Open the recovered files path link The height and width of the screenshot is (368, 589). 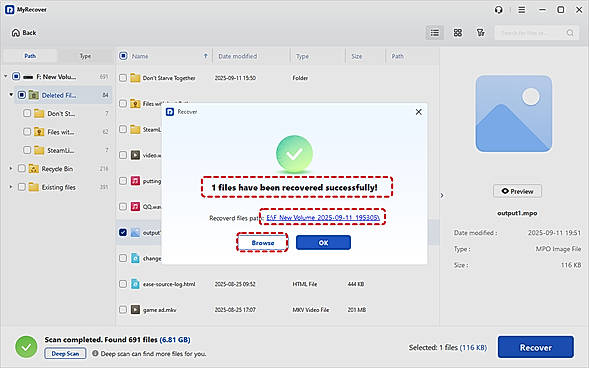point(323,217)
